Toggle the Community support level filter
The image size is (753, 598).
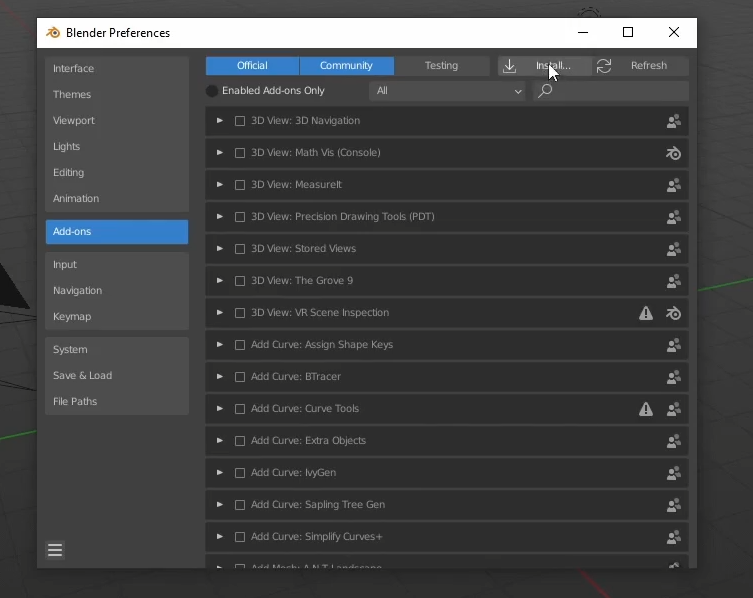coord(346,66)
